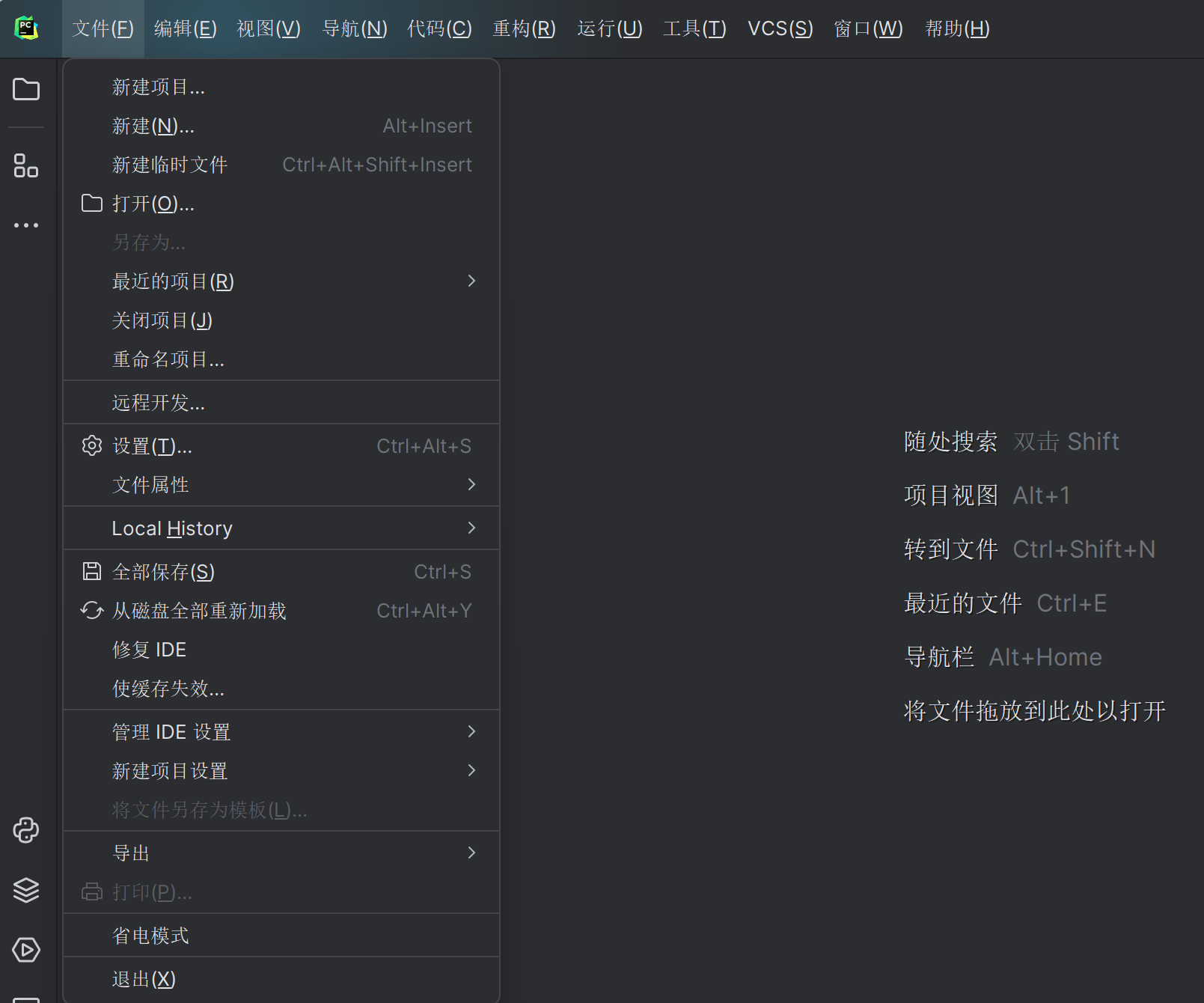The image size is (1204, 1003).
Task: Open the VCS(S) menu
Action: click(780, 28)
